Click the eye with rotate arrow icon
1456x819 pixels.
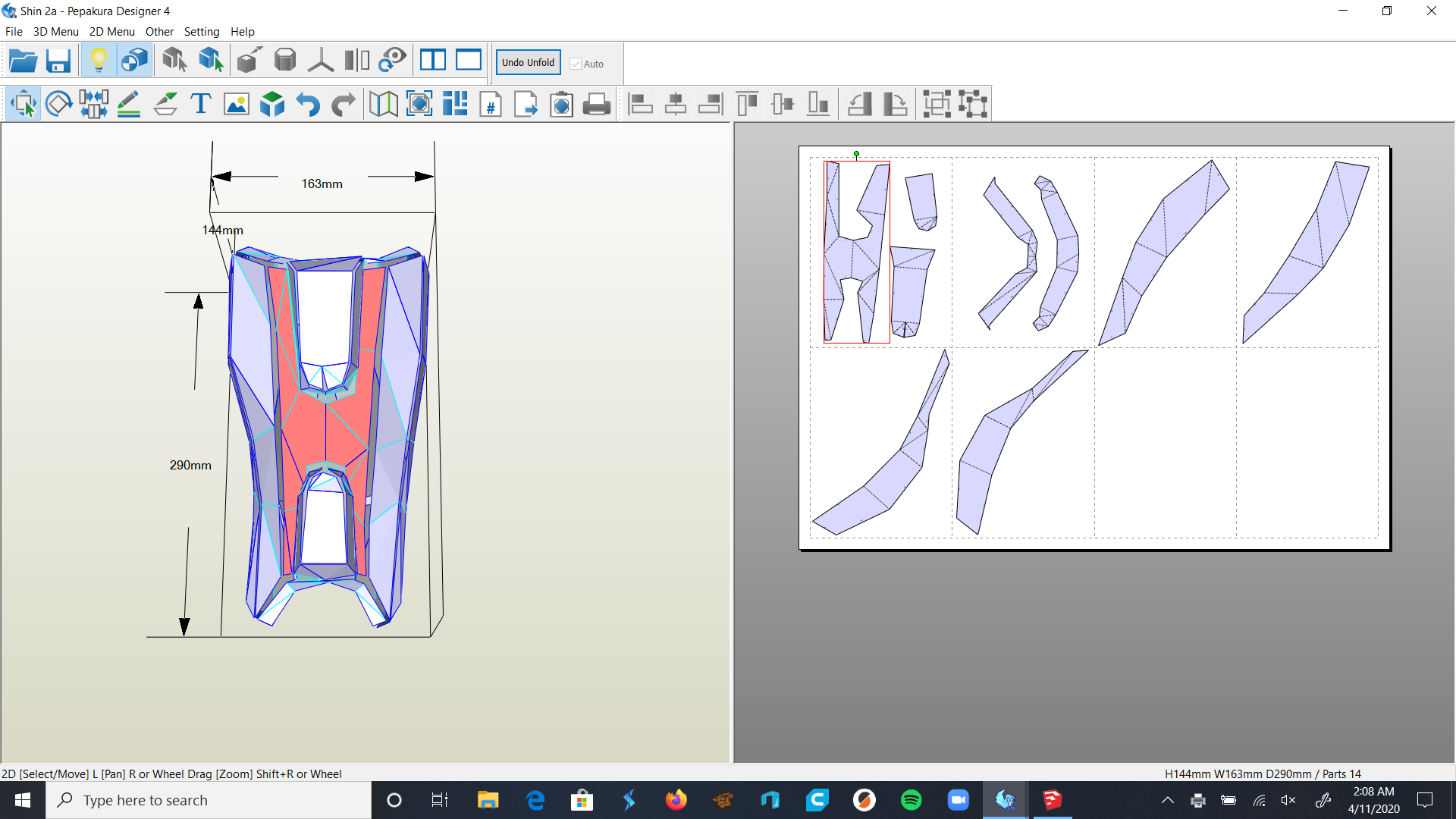pyautogui.click(x=393, y=61)
